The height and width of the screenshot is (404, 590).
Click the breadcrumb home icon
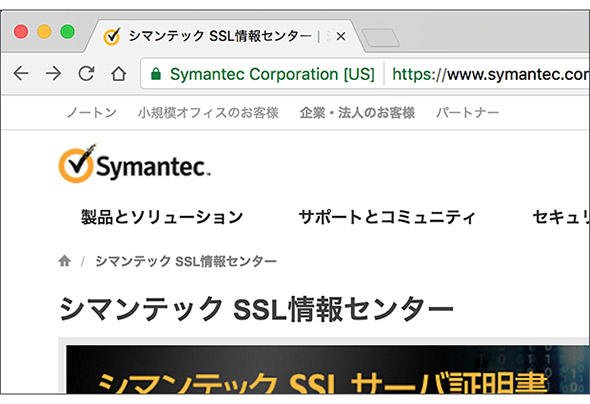click(x=65, y=261)
